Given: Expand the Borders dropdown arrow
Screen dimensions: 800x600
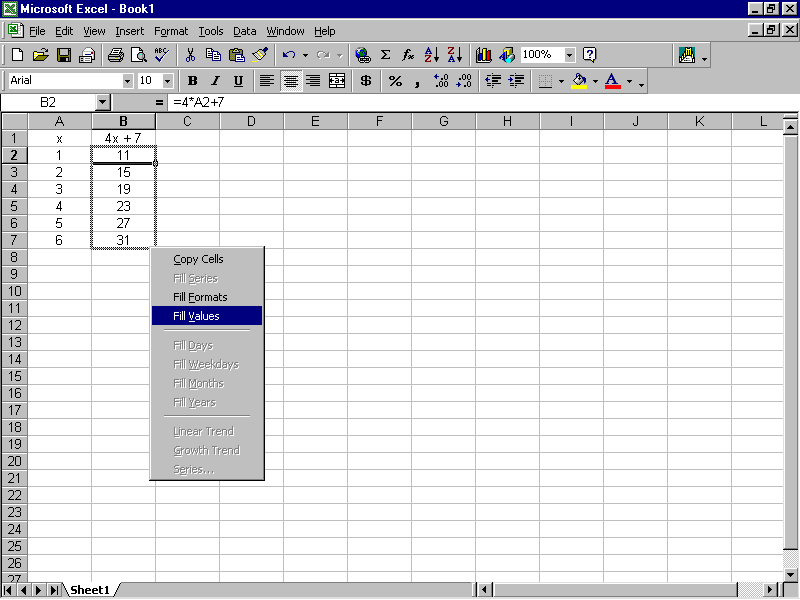Looking at the screenshot, I should [x=561, y=81].
